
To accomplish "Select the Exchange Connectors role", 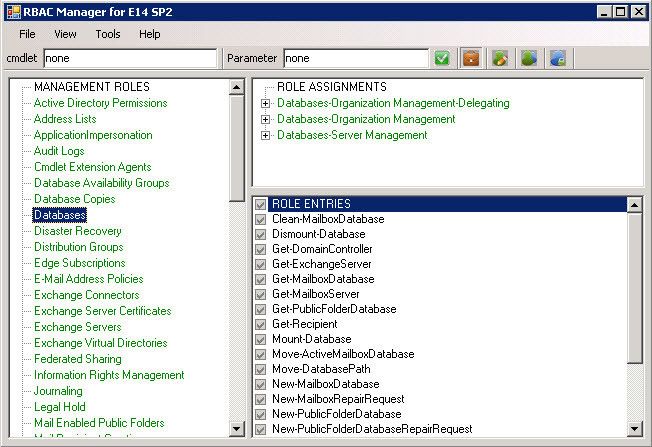I will (x=86, y=295).
